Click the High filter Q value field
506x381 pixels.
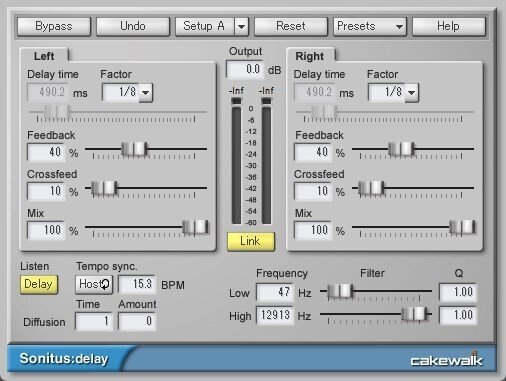tap(458, 315)
